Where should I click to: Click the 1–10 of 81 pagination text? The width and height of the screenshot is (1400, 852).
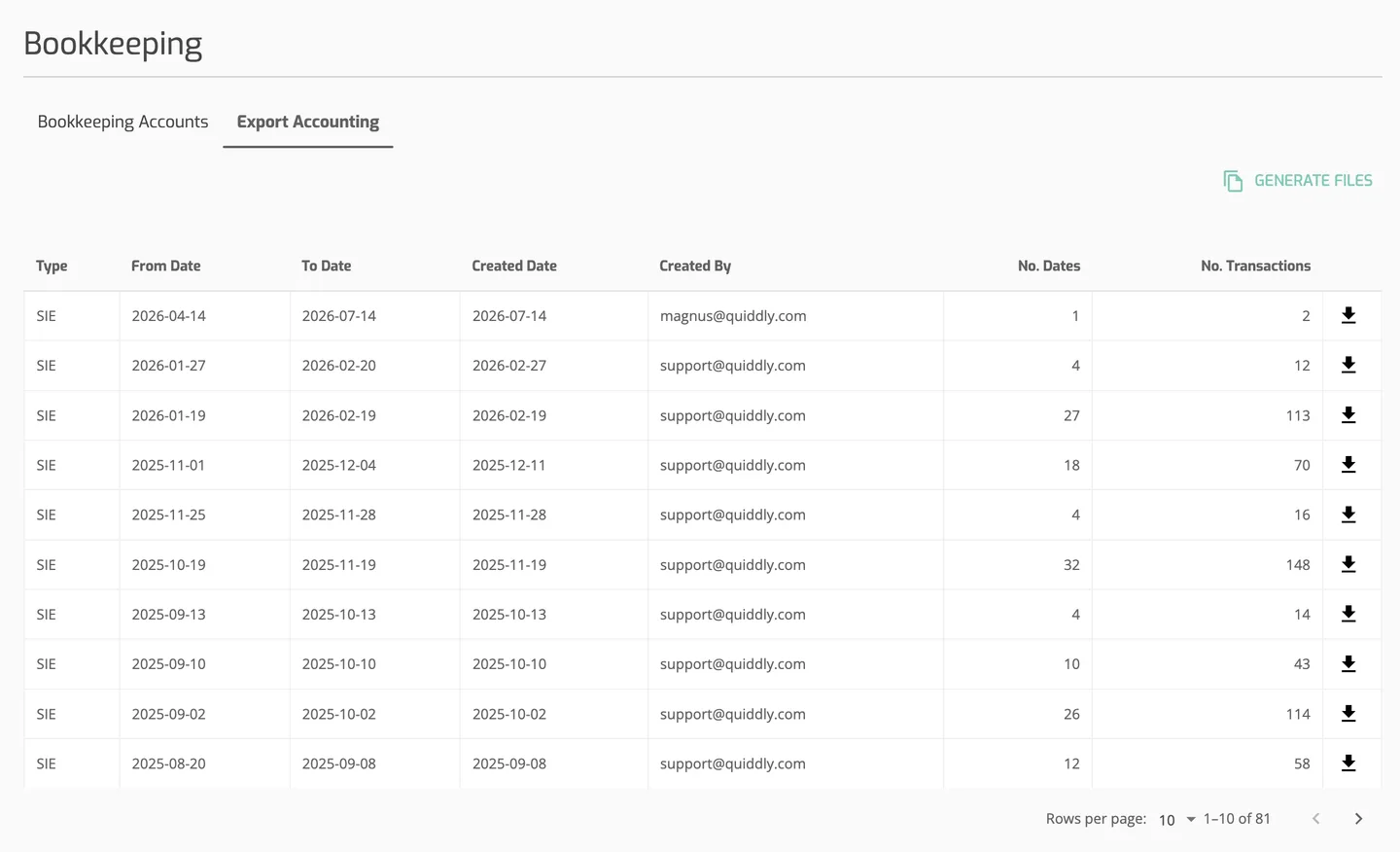[1237, 819]
